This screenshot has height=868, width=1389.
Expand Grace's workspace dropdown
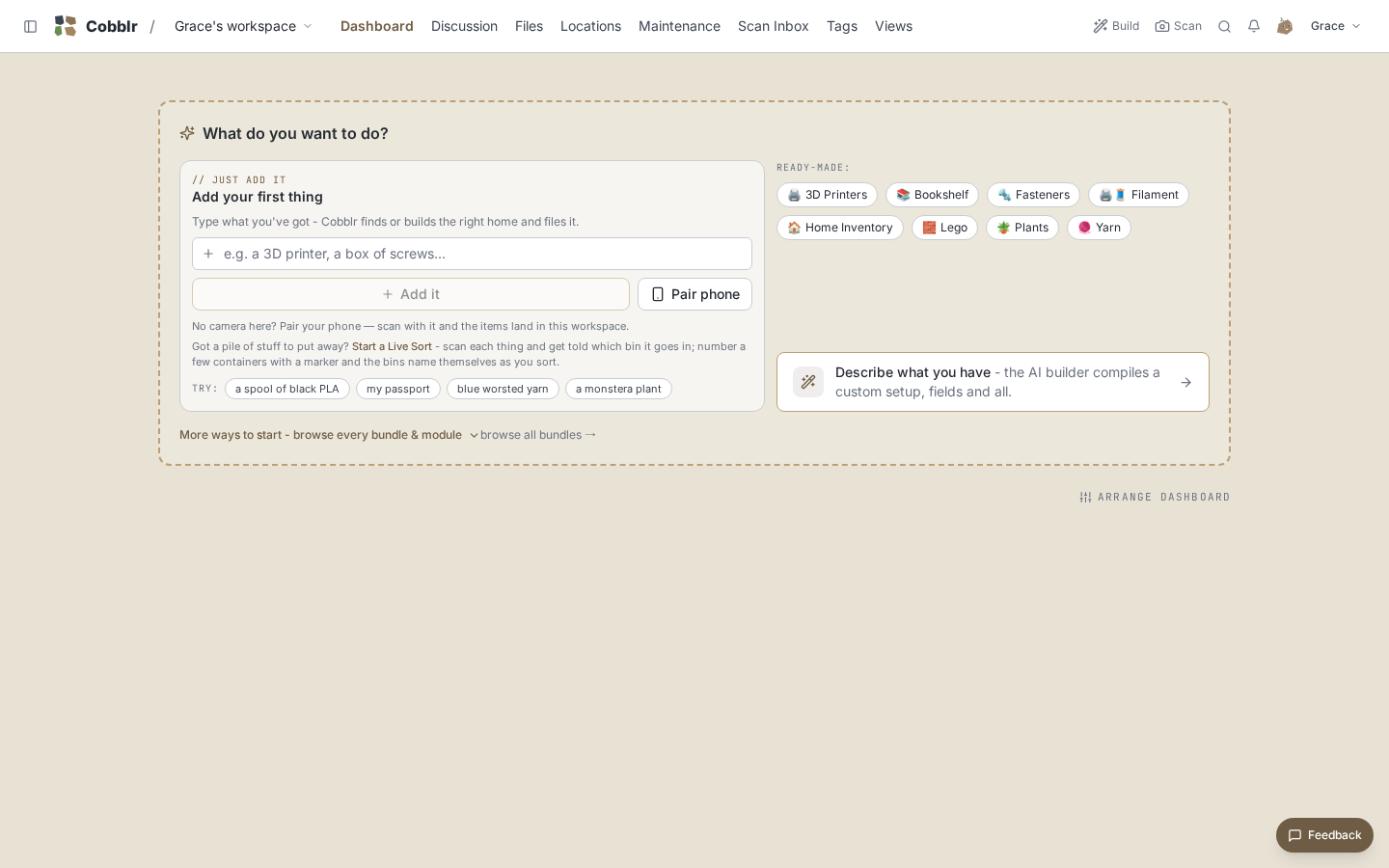[x=243, y=26]
